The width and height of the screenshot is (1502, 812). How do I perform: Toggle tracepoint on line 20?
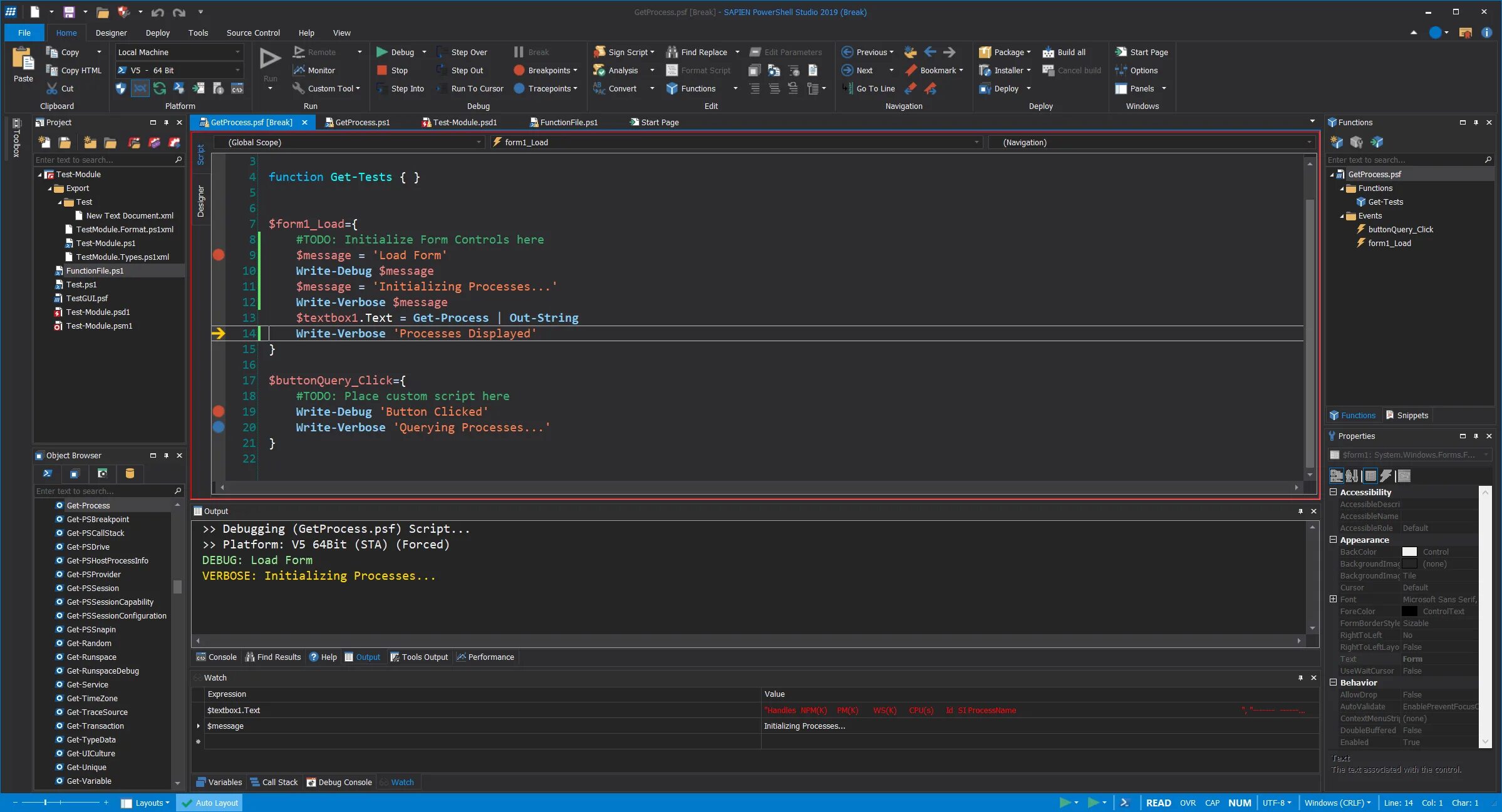pyautogui.click(x=219, y=427)
